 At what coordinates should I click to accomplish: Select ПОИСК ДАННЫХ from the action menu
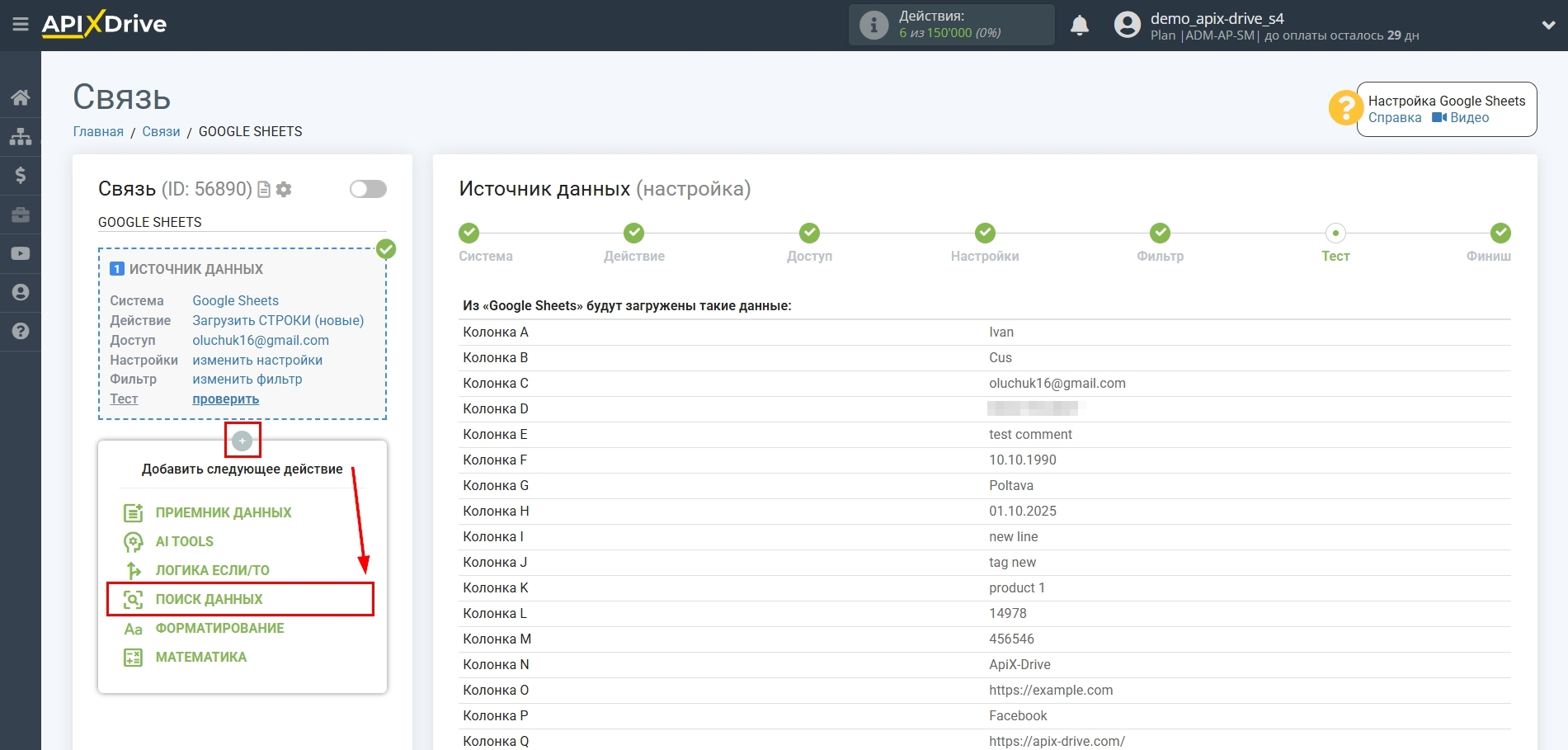click(208, 598)
